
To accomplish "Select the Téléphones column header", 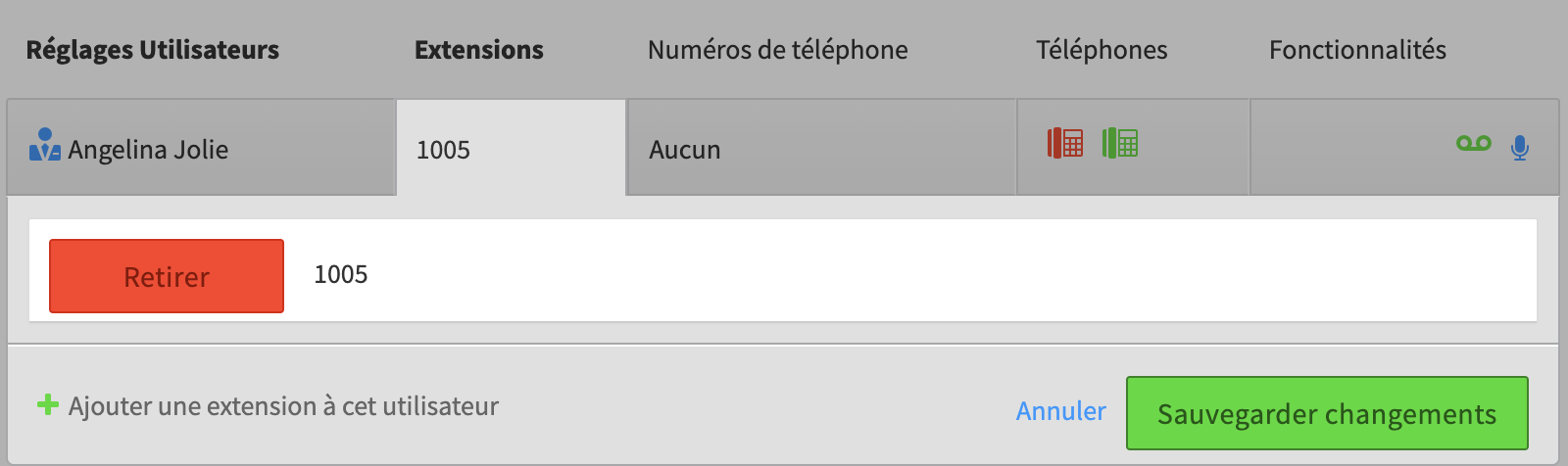I will [1102, 50].
